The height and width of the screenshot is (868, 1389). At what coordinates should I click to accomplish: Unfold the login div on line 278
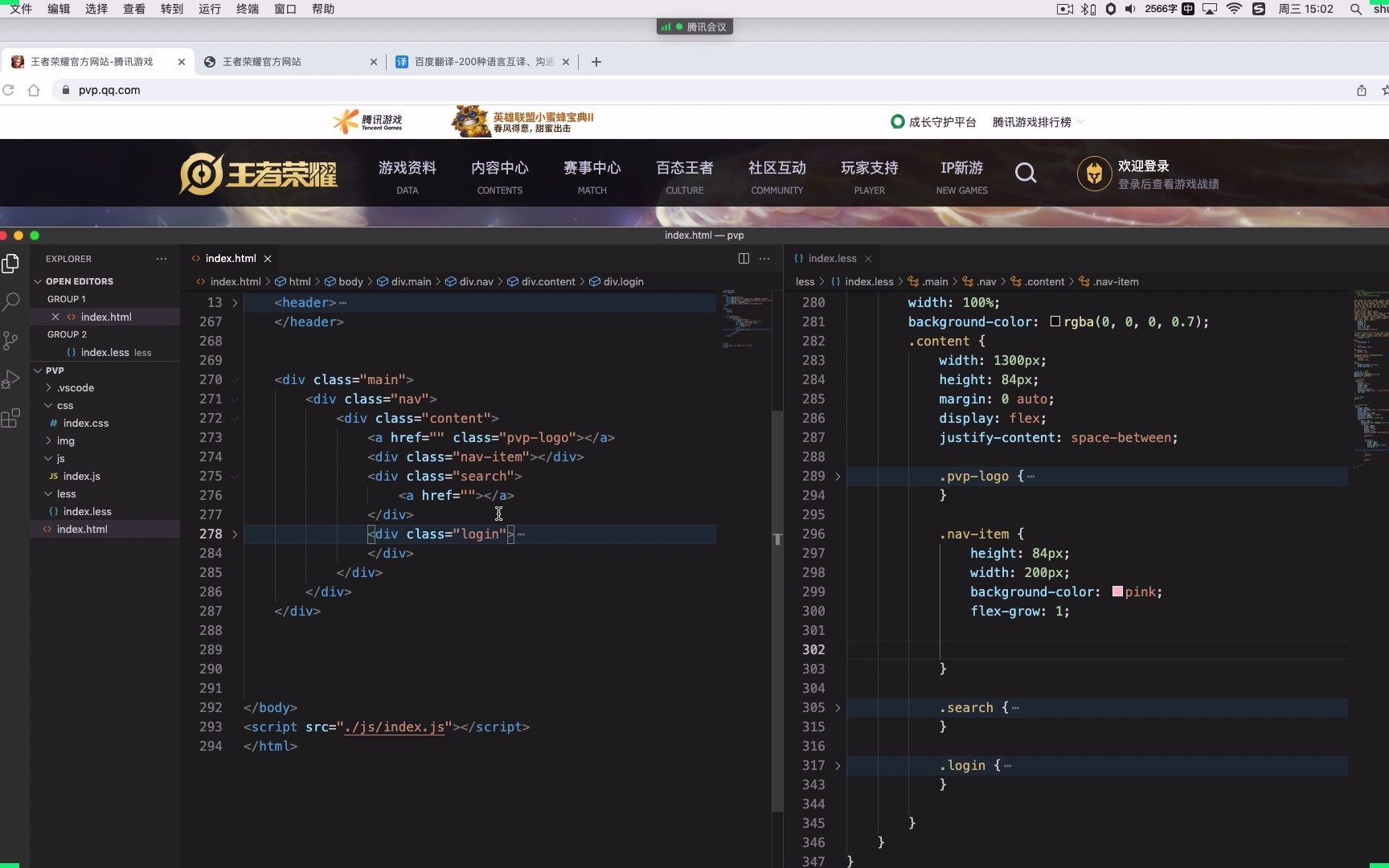(x=235, y=534)
